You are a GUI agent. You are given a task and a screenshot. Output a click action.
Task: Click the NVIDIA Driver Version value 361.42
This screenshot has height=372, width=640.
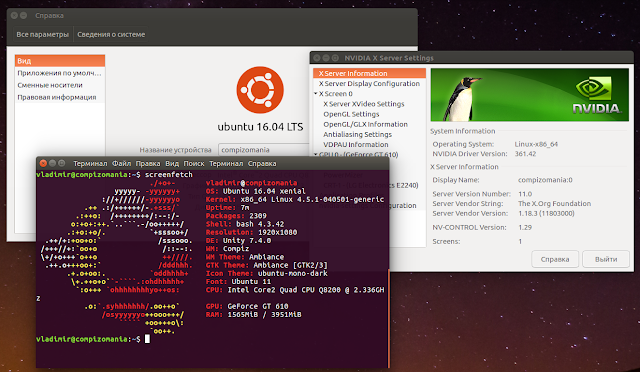coord(525,154)
